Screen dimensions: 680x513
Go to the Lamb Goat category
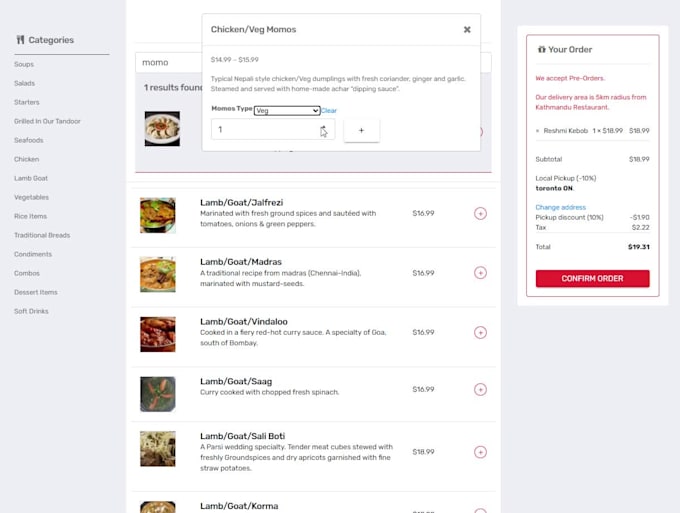31,178
